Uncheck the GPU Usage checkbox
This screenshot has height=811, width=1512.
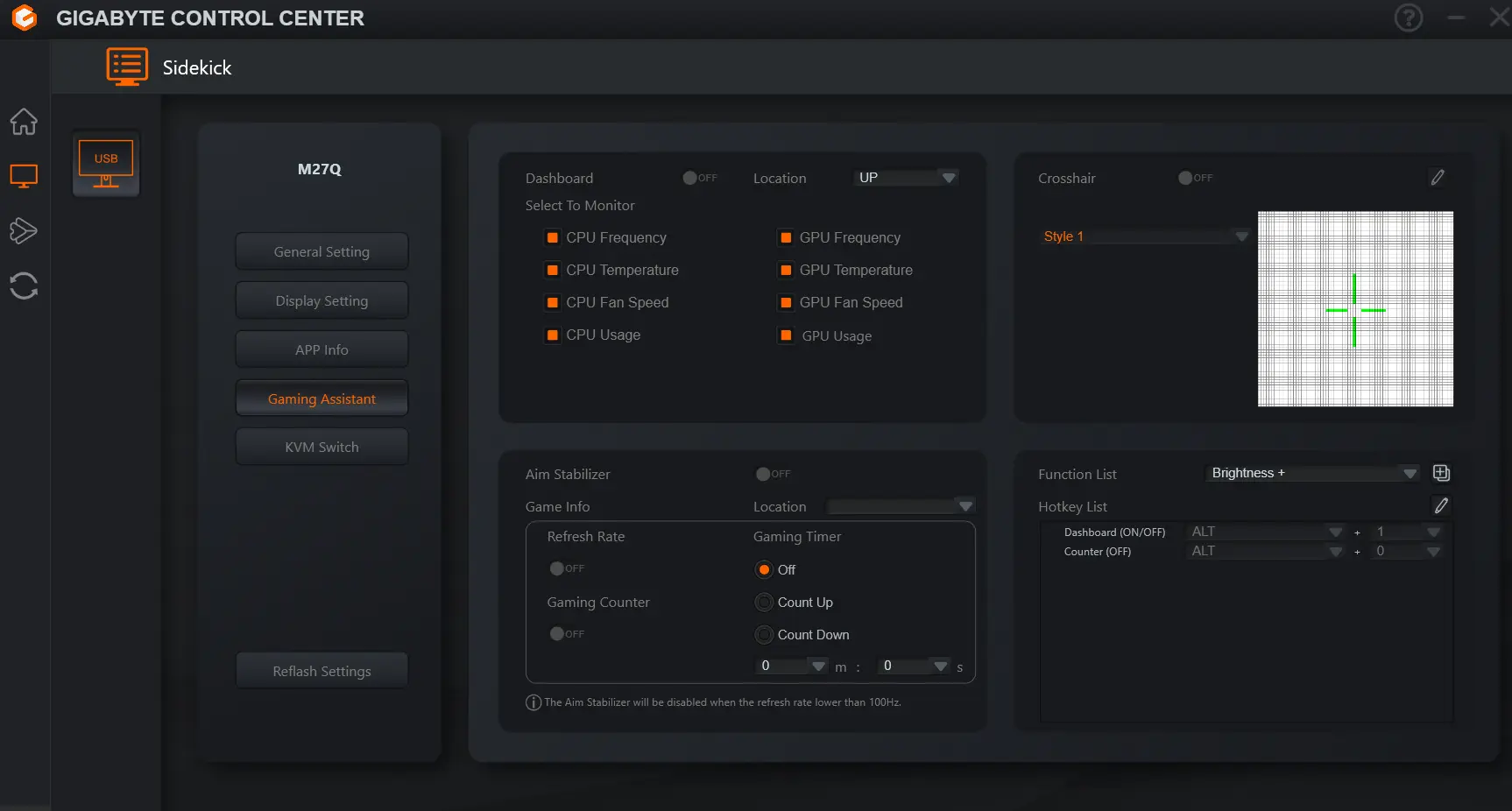(x=786, y=335)
